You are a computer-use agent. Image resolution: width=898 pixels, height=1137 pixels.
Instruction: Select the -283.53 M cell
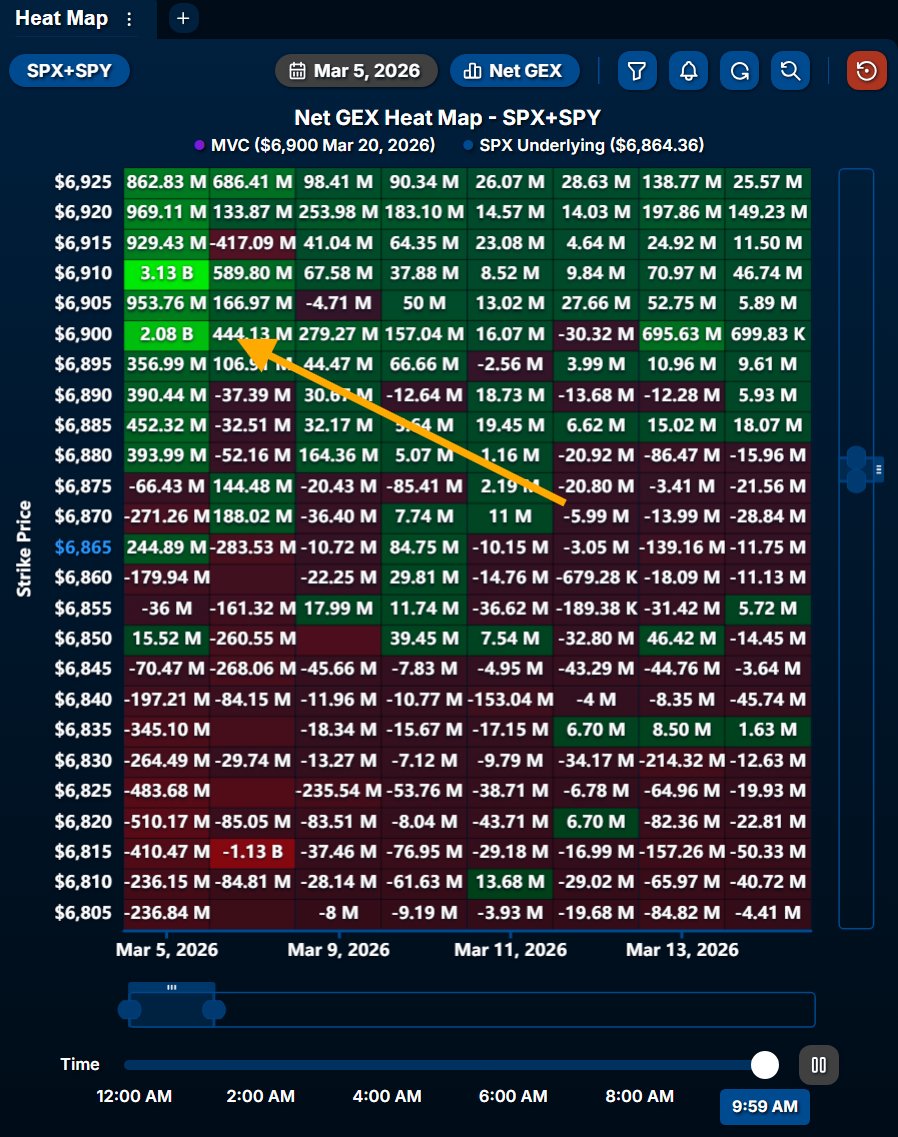click(252, 547)
